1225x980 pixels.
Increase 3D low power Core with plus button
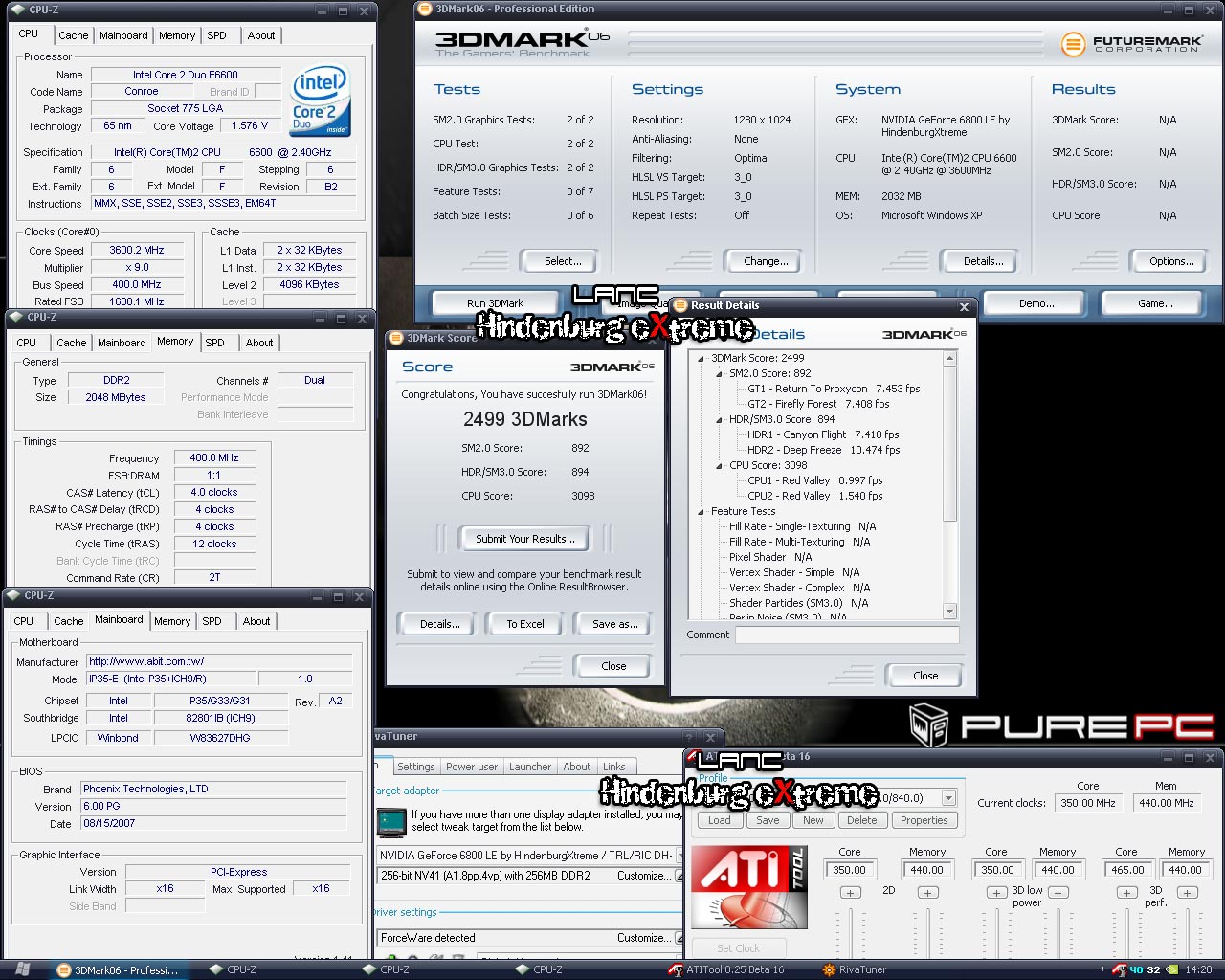pyautogui.click(x=996, y=892)
